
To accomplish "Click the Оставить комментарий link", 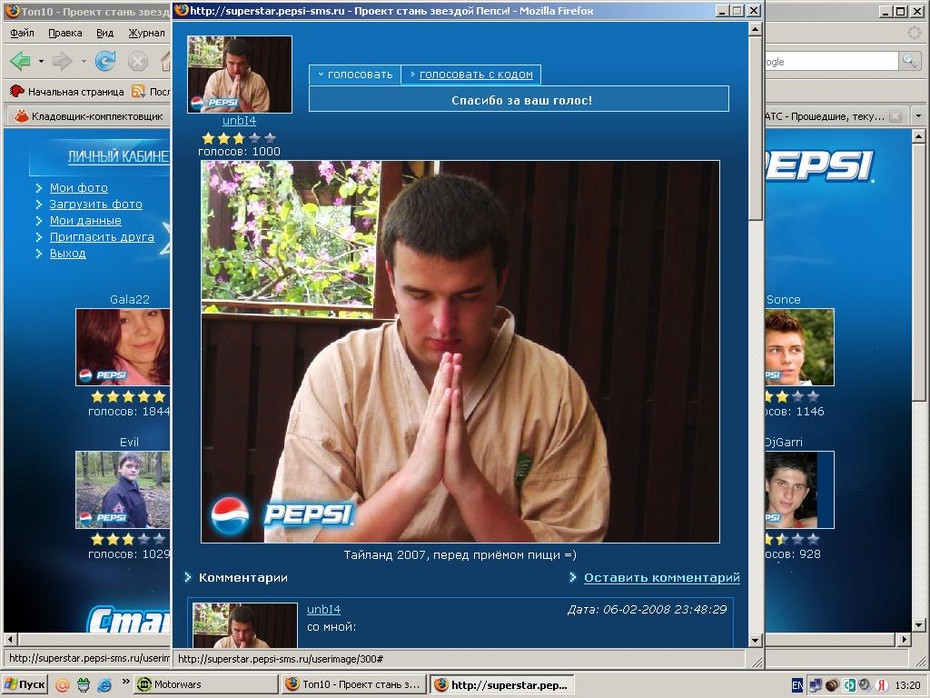I will click(661, 578).
